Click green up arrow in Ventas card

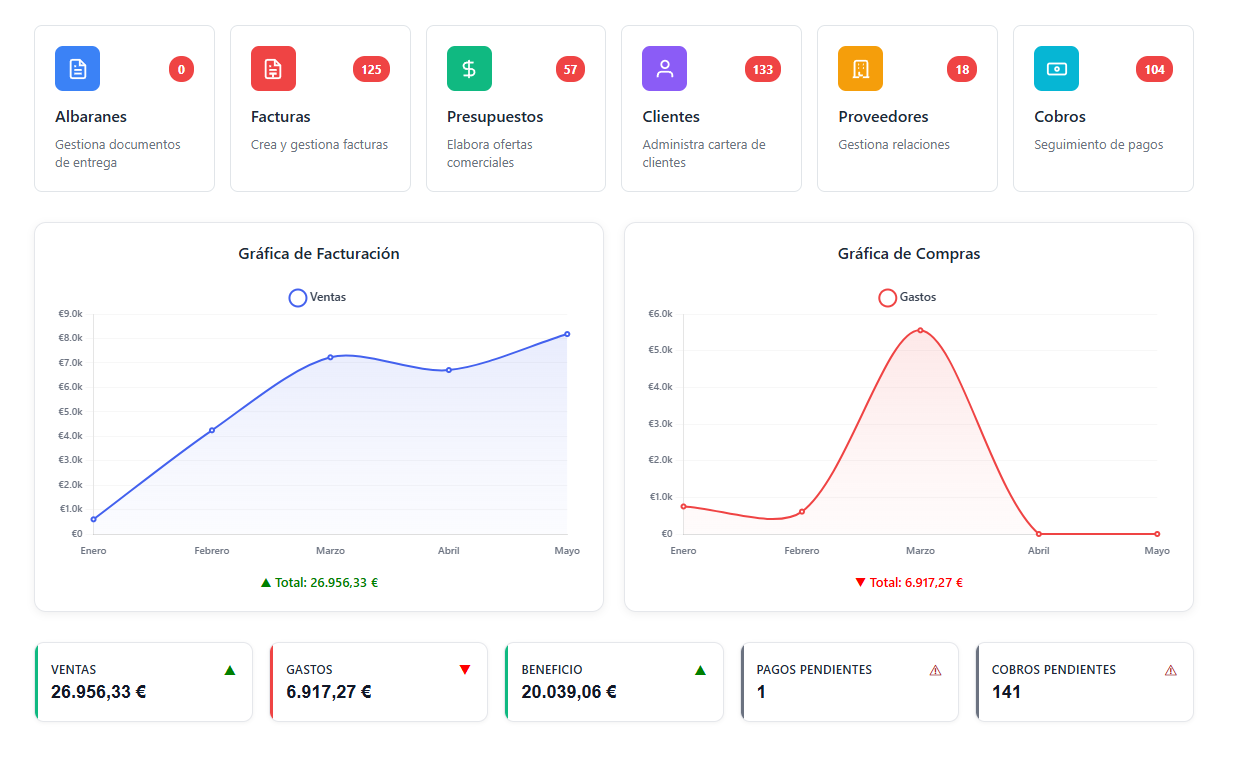[x=230, y=670]
